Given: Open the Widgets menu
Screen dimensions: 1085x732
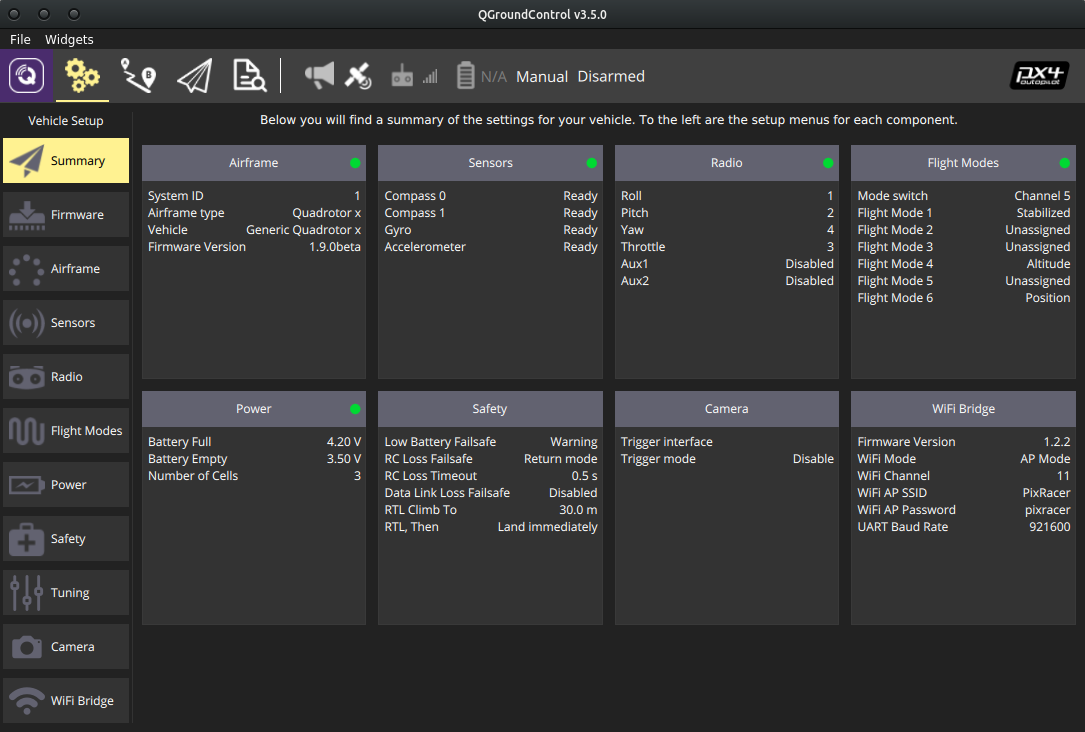Looking at the screenshot, I should coord(69,40).
